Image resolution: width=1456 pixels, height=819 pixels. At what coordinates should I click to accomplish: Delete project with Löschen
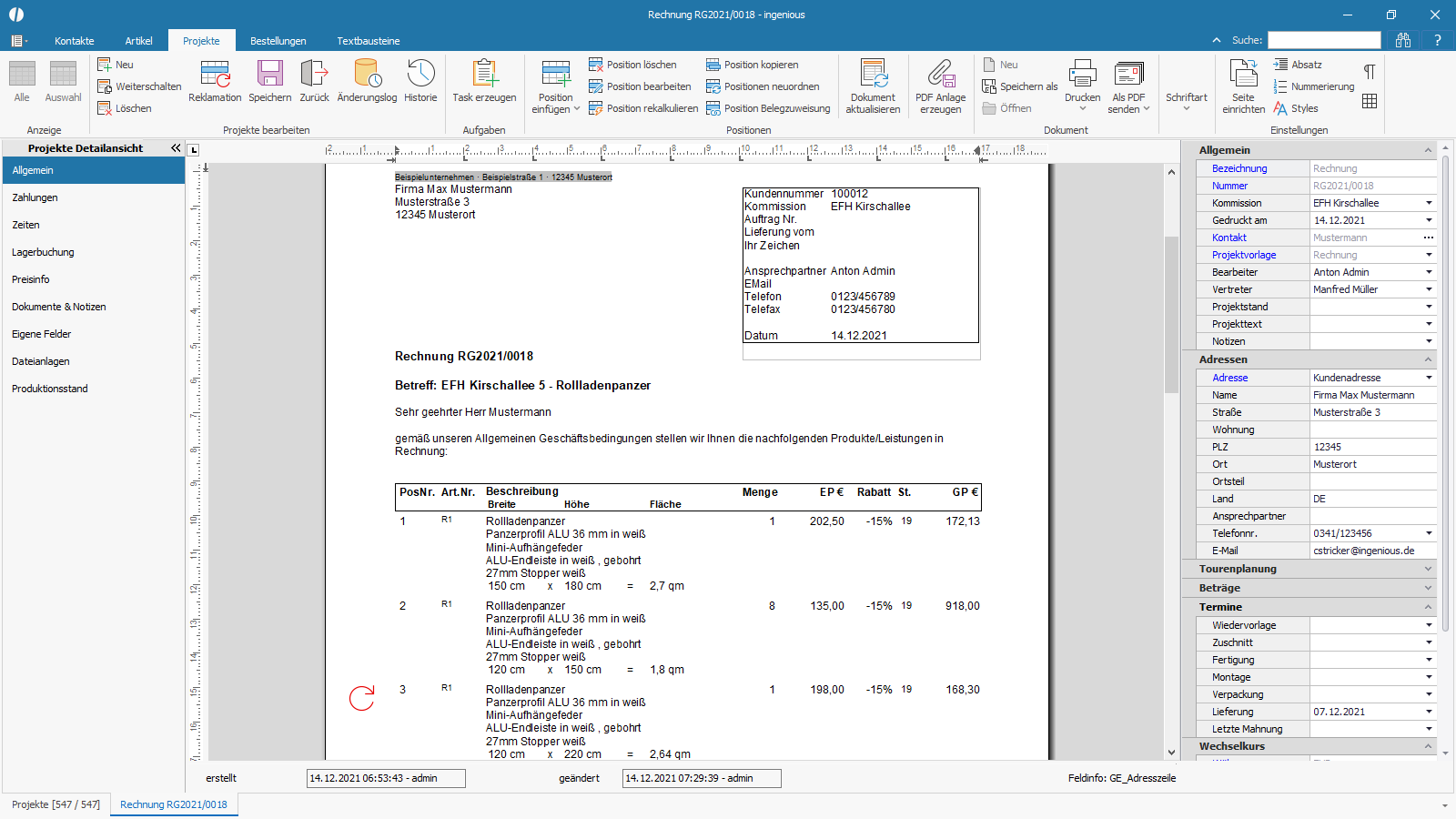pos(125,108)
